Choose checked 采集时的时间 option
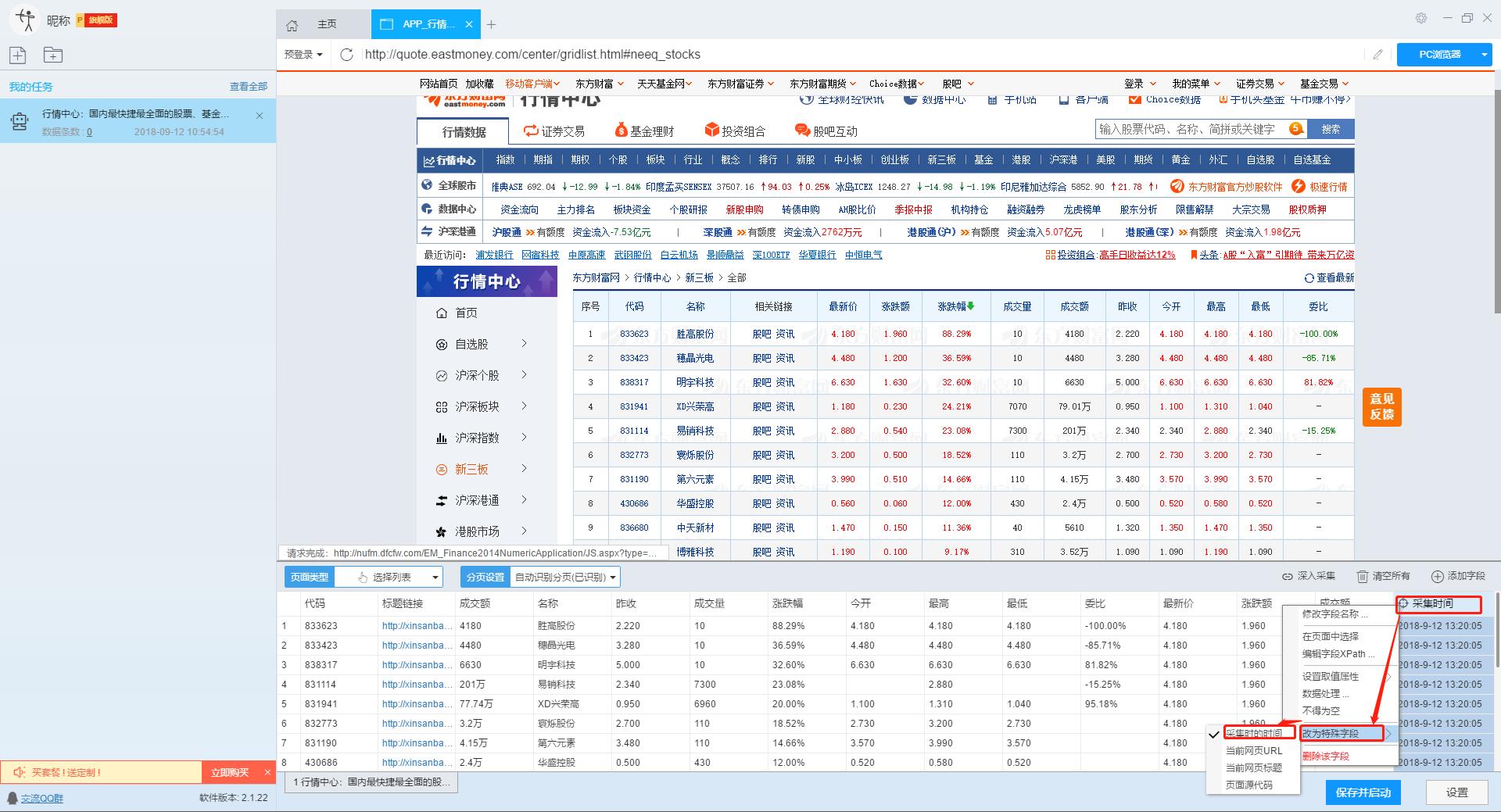Viewport: 1501px width, 812px height. pos(1254,734)
